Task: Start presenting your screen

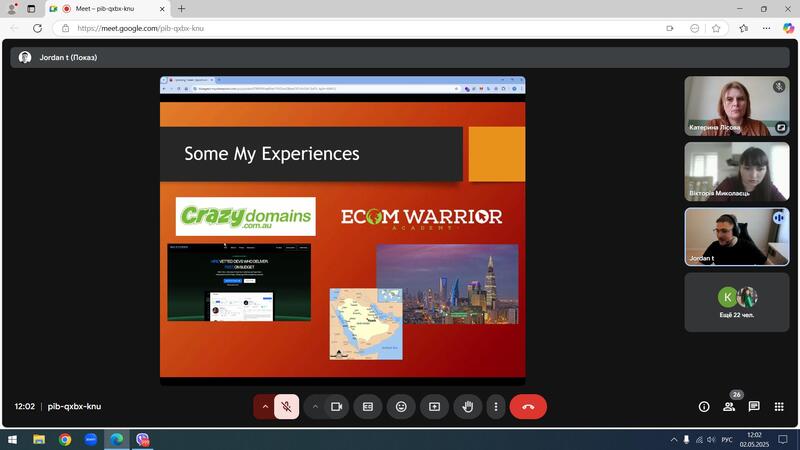Action: (x=434, y=407)
